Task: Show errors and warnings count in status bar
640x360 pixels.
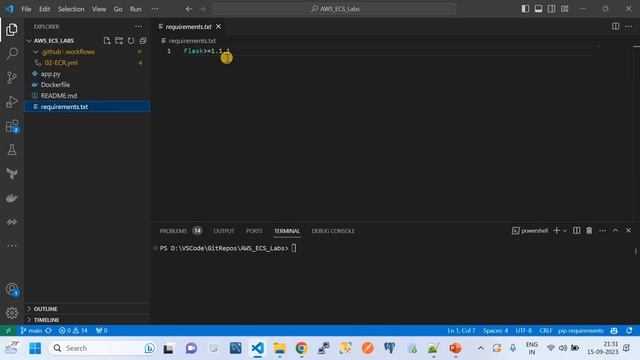Action: pos(73,331)
